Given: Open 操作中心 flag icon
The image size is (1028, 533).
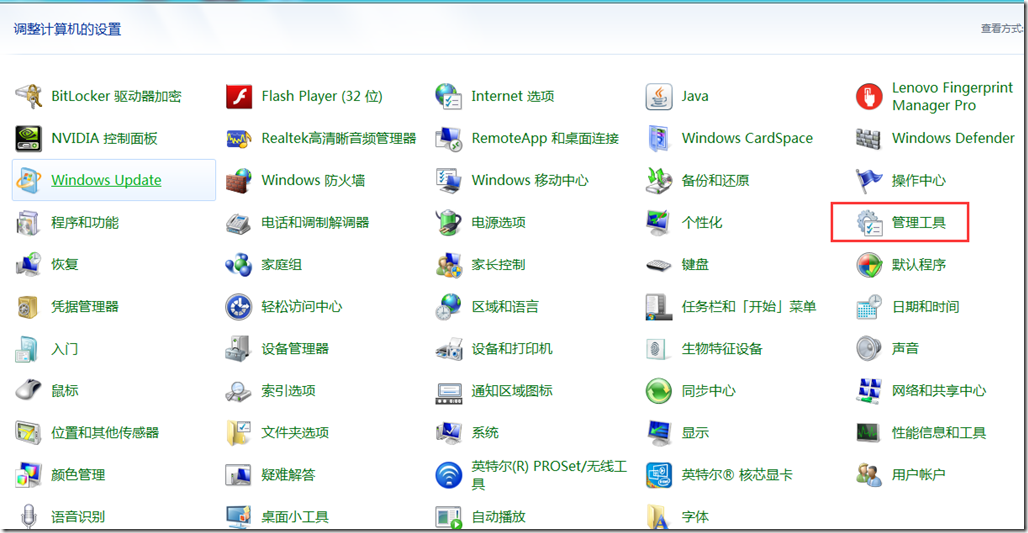Looking at the screenshot, I should [869, 180].
